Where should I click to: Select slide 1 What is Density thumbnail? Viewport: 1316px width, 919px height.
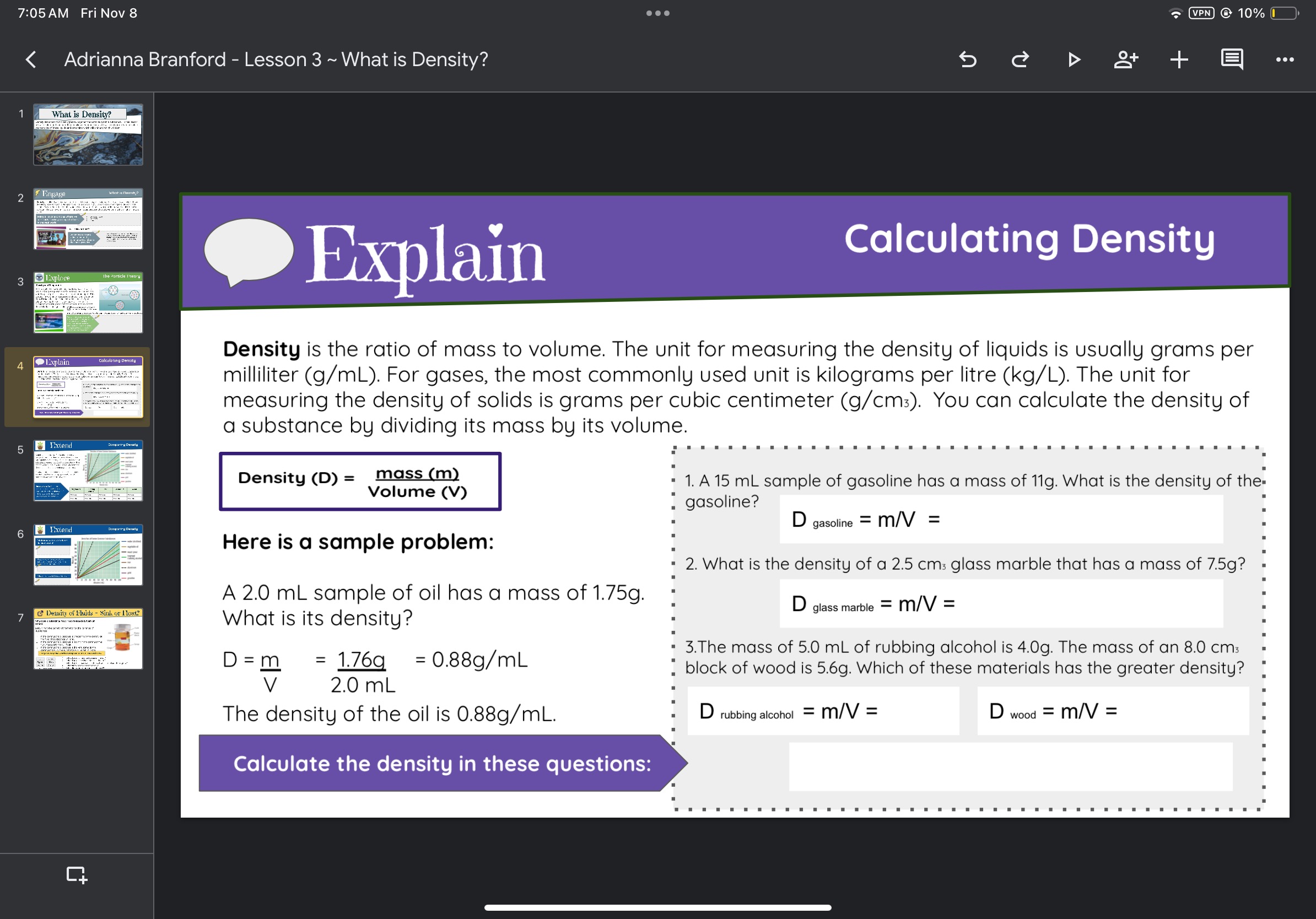(x=88, y=134)
